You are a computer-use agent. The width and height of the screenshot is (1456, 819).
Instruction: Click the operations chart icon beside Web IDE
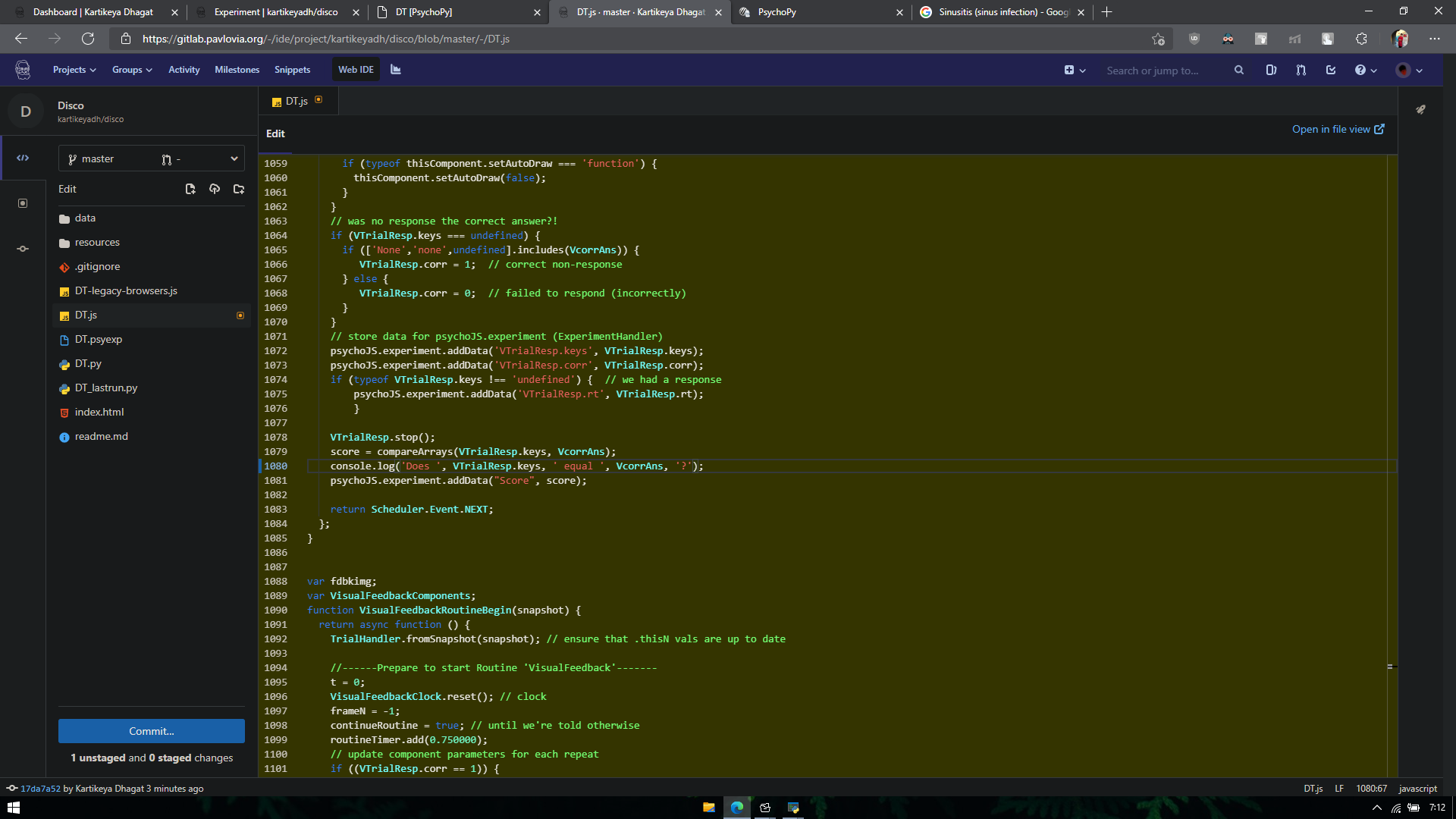tap(396, 70)
